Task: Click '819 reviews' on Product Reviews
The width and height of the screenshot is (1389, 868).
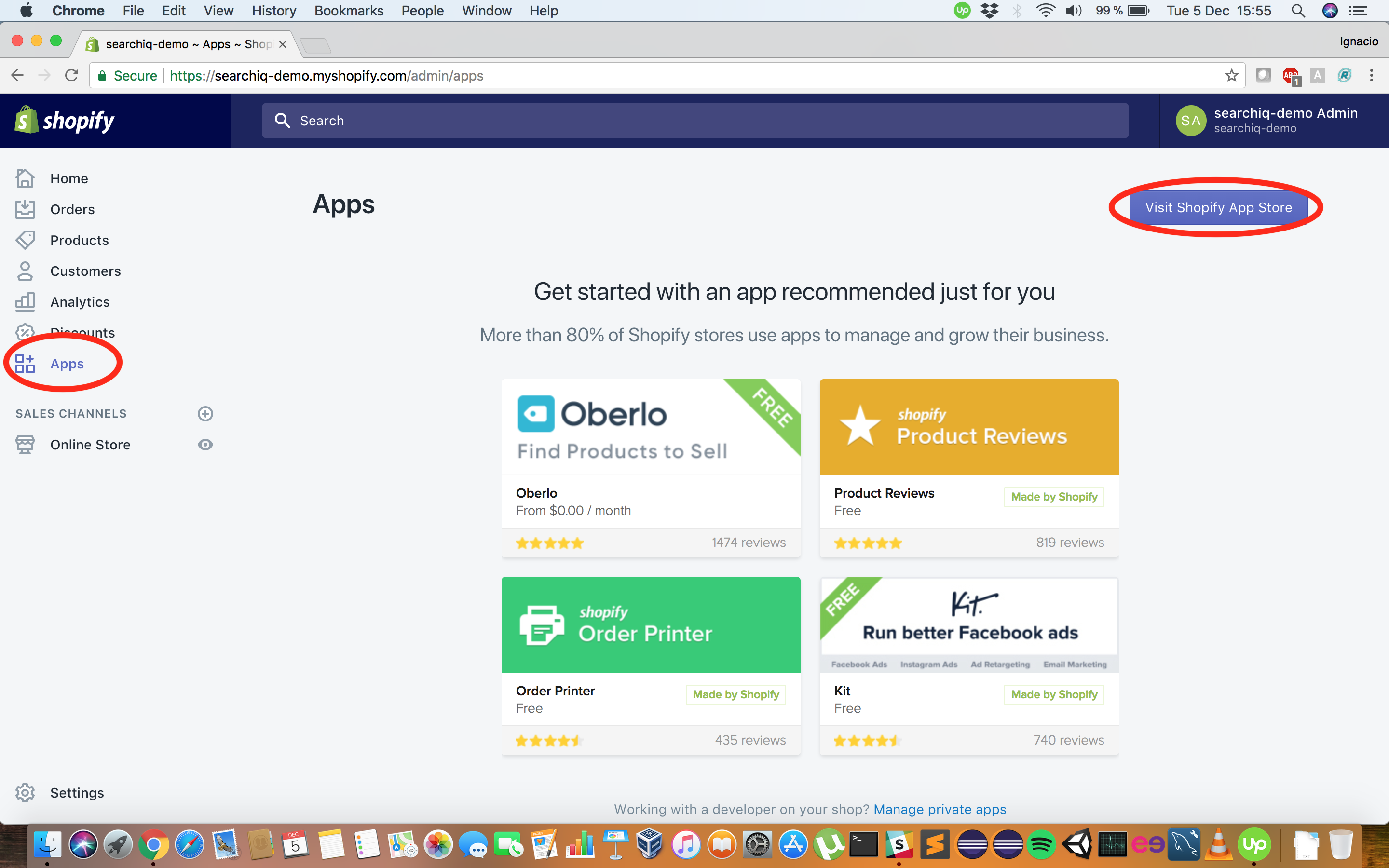Action: pos(1070,542)
